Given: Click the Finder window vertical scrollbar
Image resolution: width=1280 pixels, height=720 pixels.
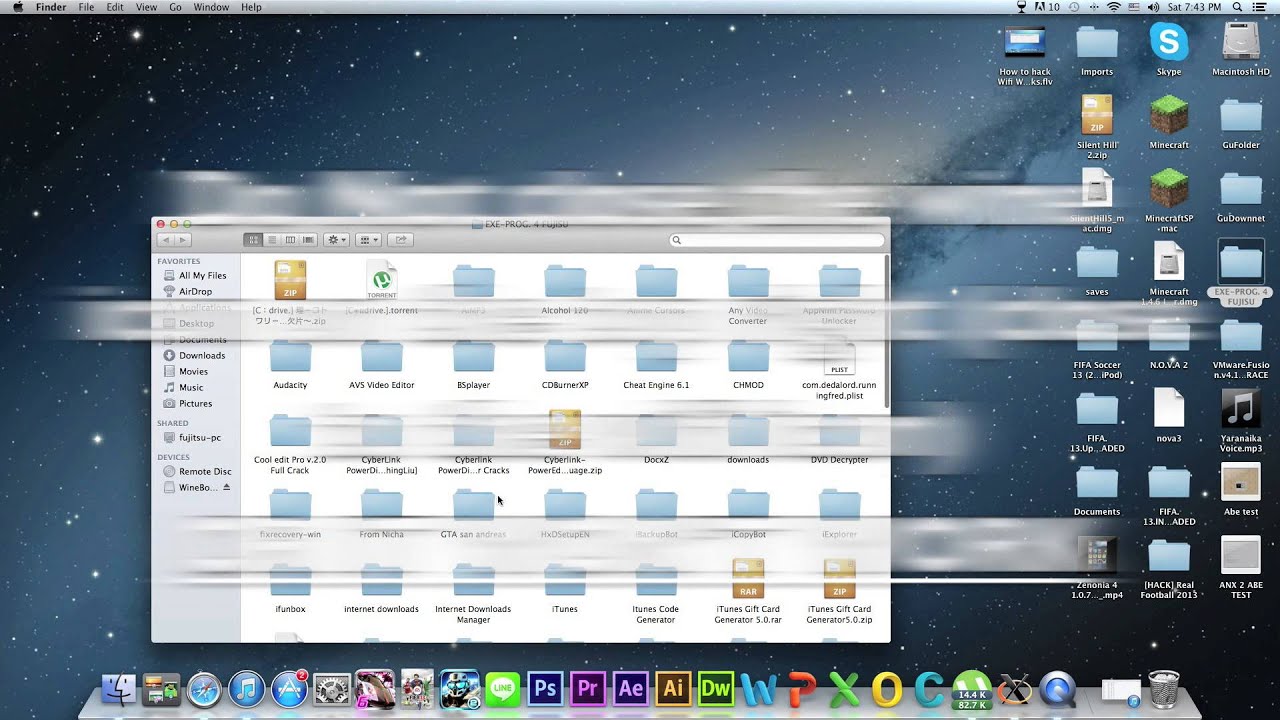Looking at the screenshot, I should 886,330.
